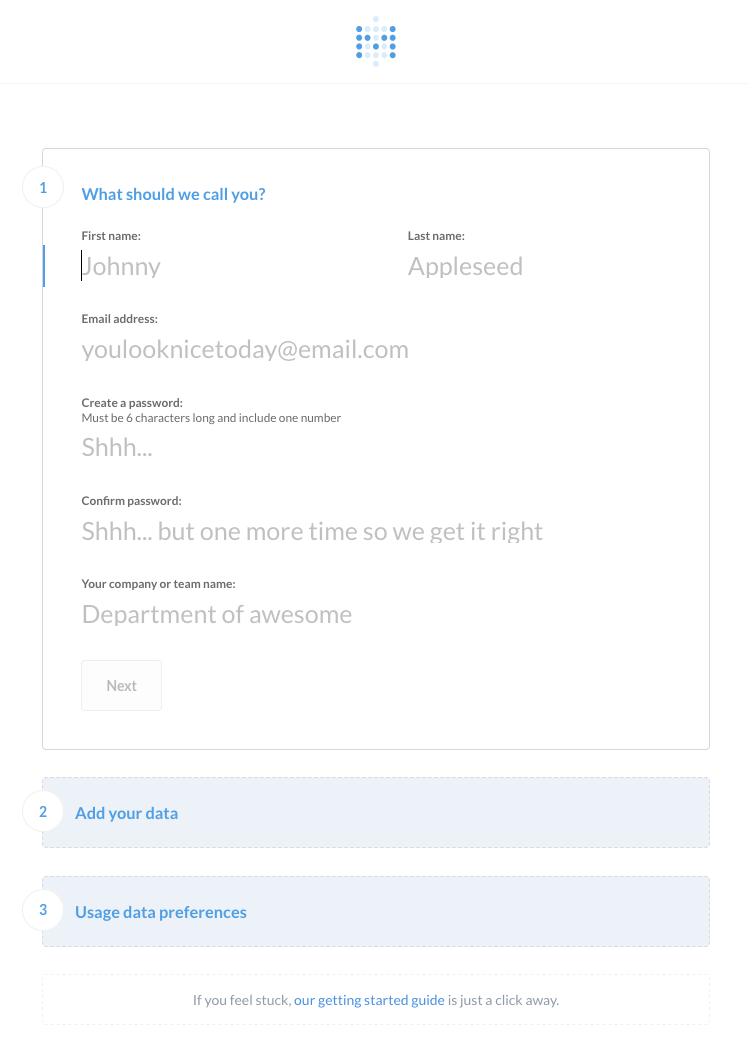Click the Next button

pos(121,685)
